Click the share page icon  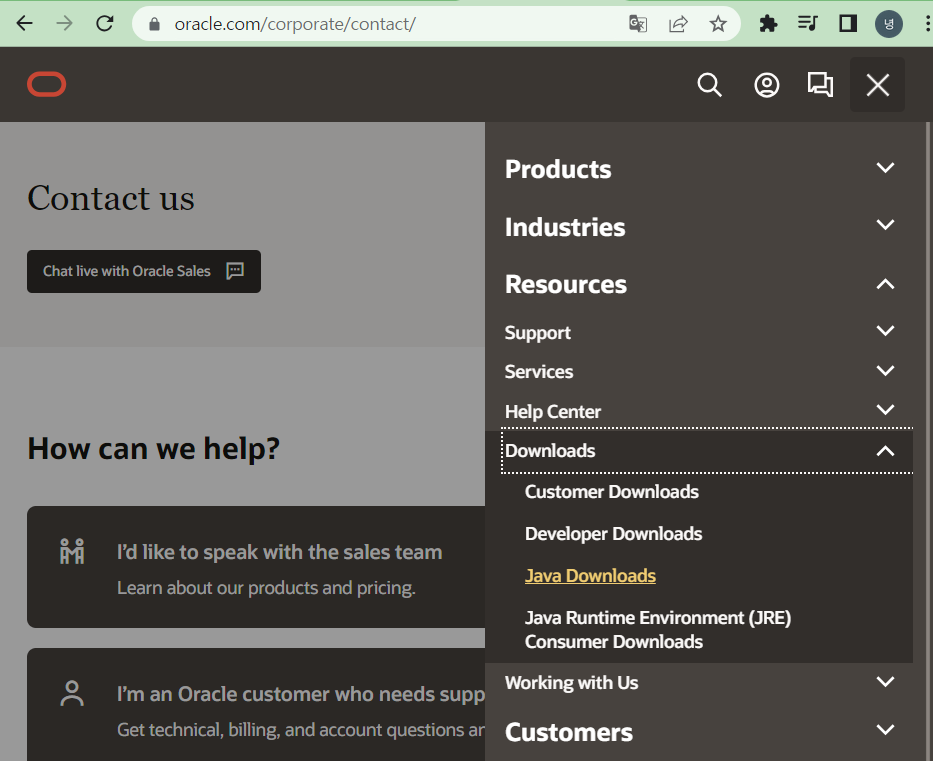pos(678,24)
